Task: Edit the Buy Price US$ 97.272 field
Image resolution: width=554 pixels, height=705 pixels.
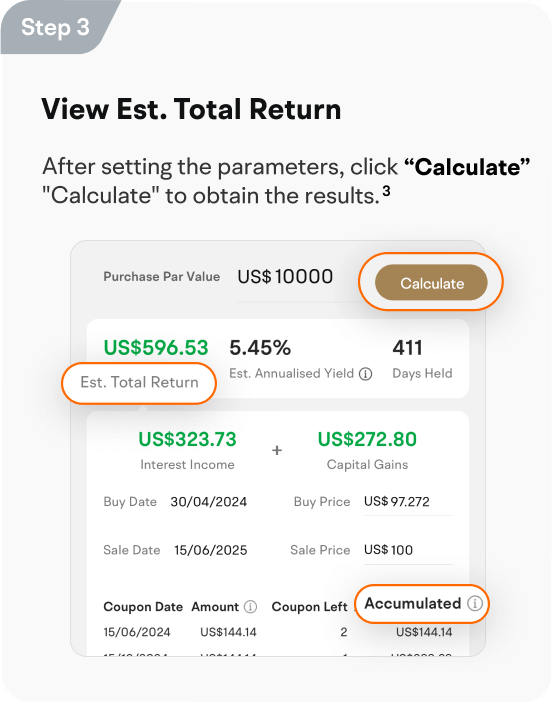Action: click(408, 502)
